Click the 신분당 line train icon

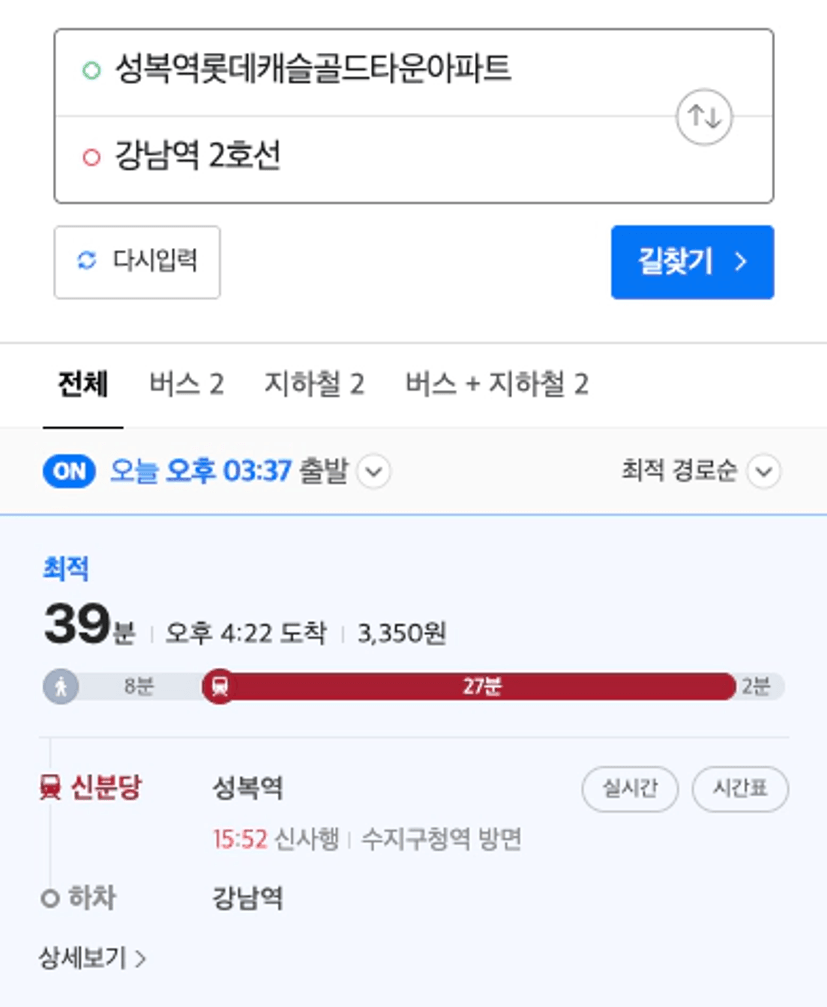click(x=50, y=787)
